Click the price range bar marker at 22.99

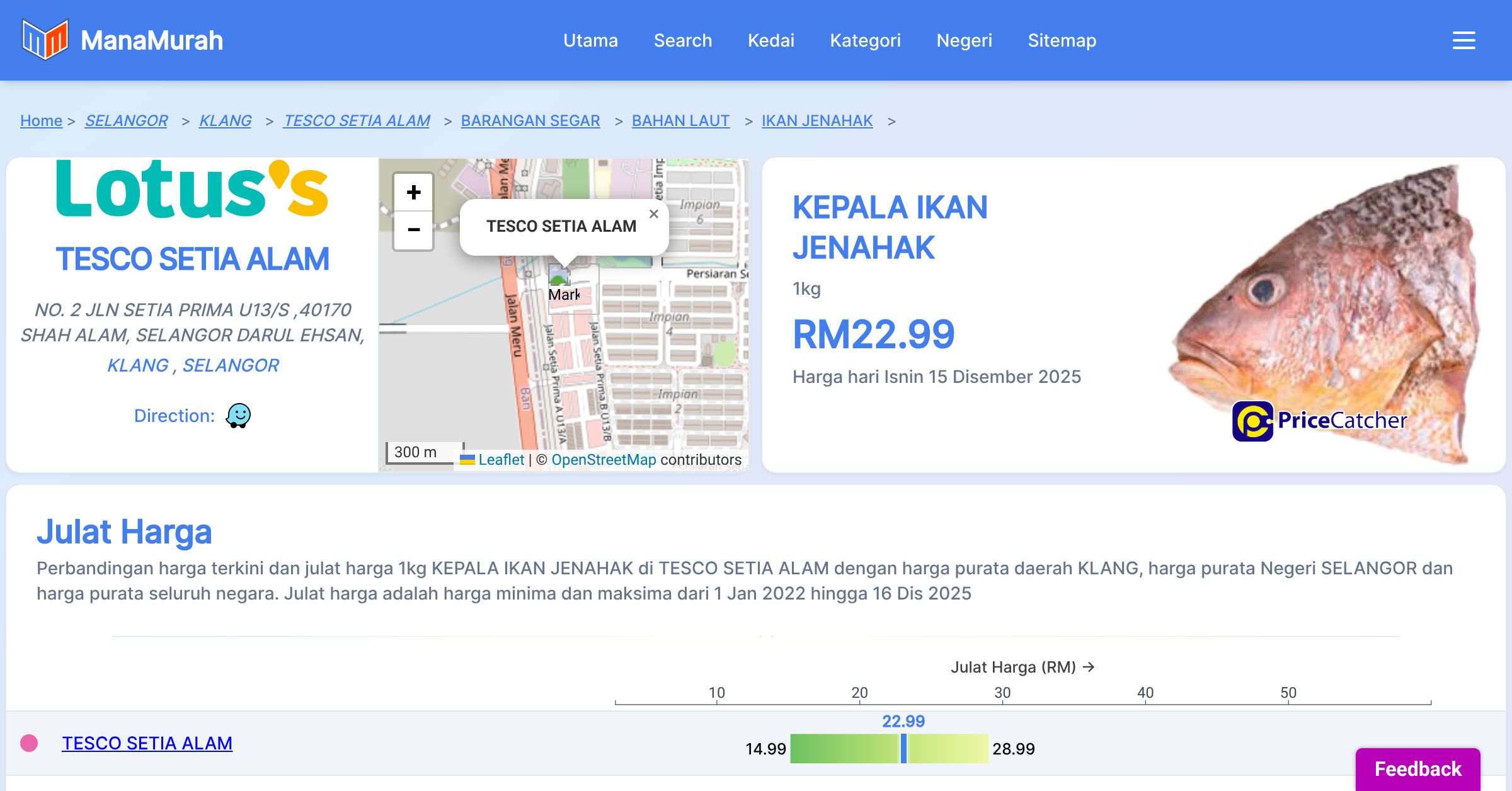point(903,748)
